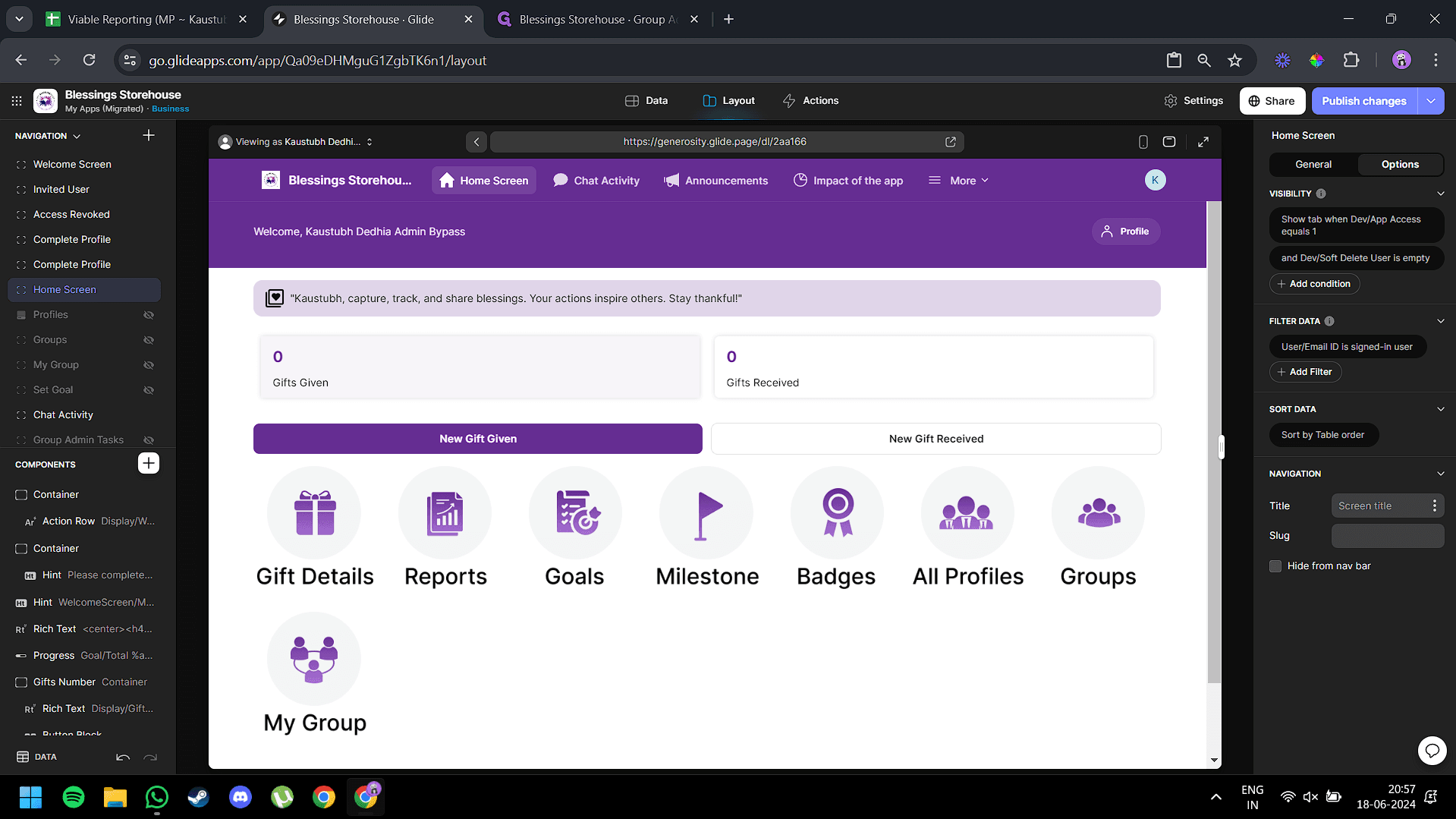Viewport: 1456px width, 819px height.
Task: Open the Settings button in top bar
Action: coord(1193,101)
